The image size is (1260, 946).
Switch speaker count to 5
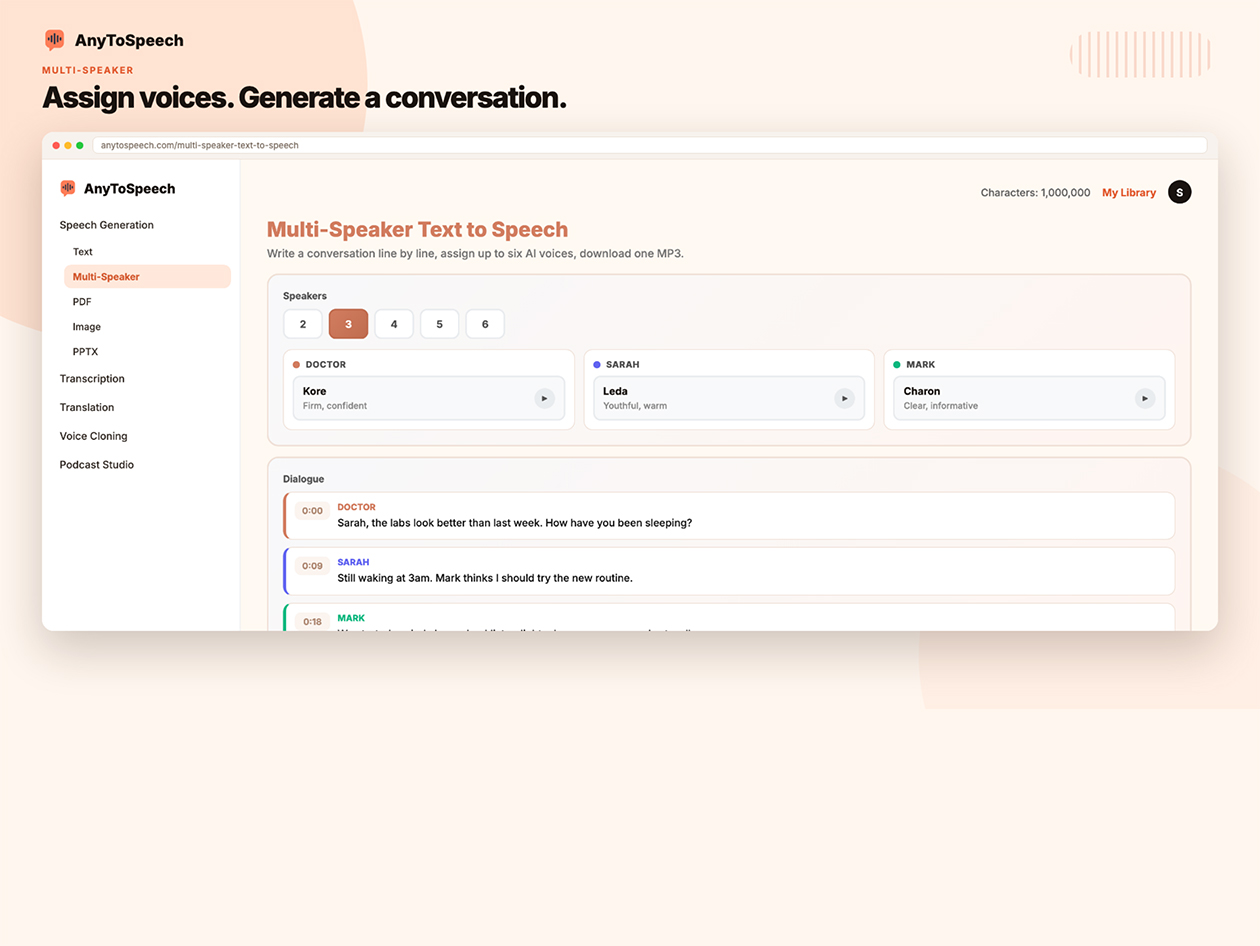(x=440, y=324)
